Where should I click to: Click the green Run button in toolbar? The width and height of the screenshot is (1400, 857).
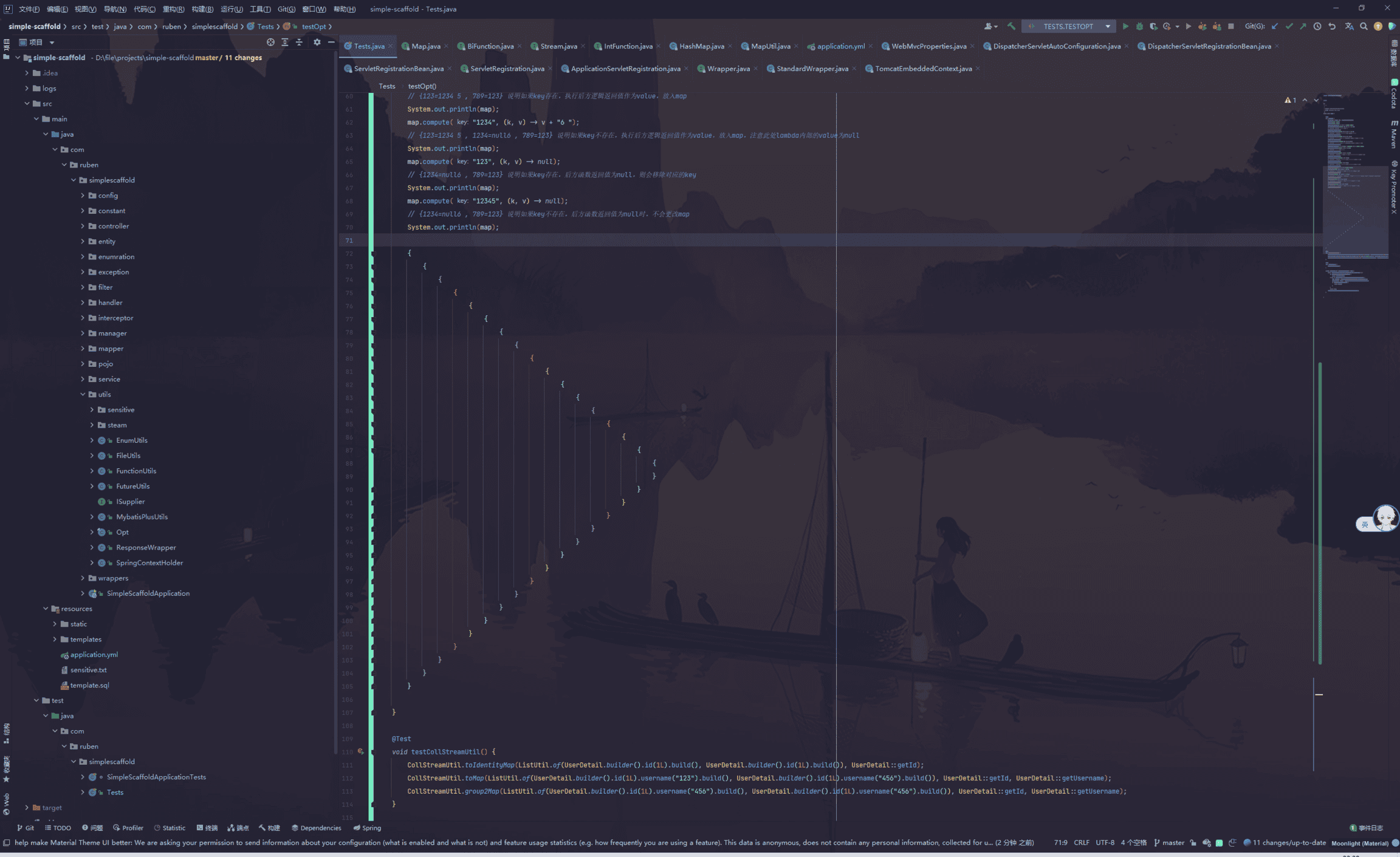(x=1125, y=26)
